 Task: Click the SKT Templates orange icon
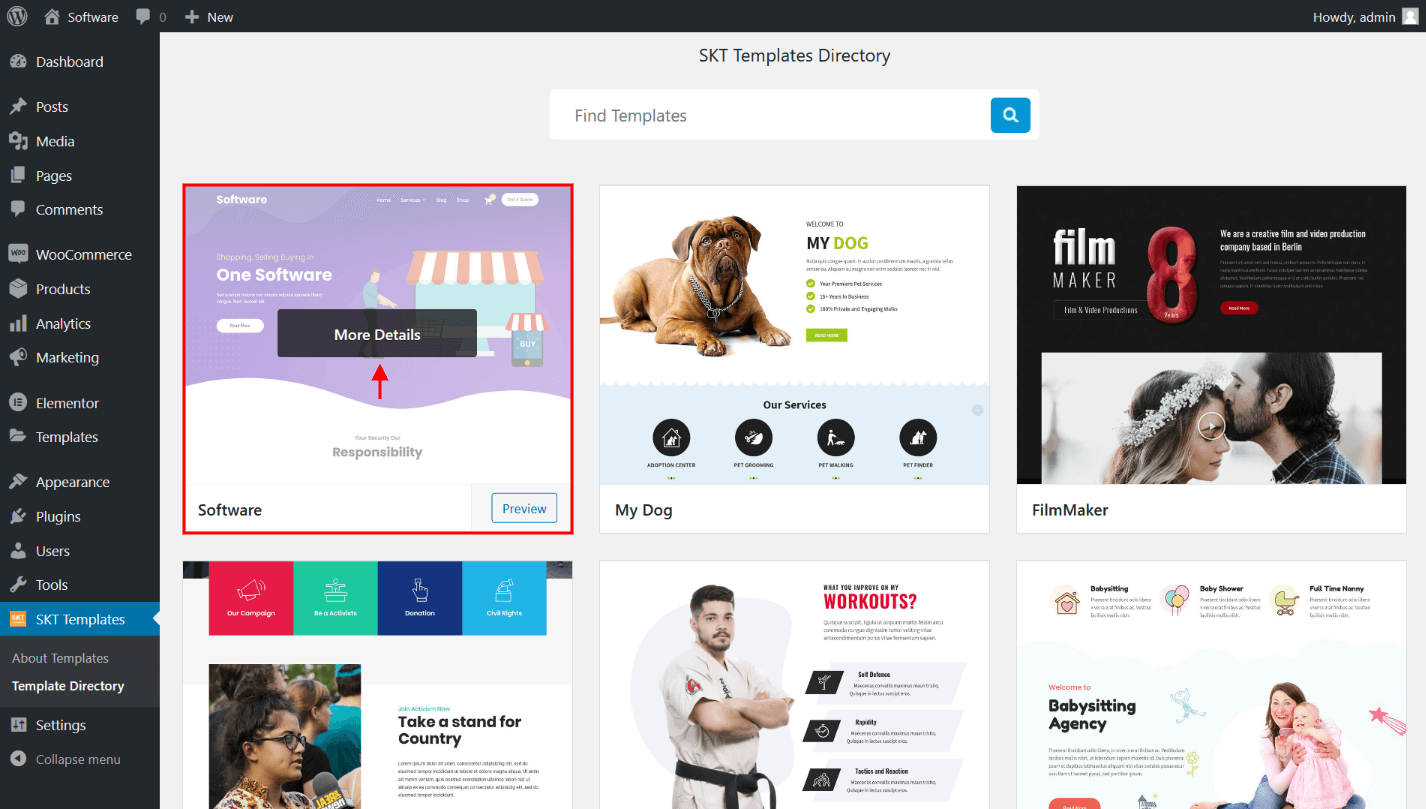tap(18, 620)
